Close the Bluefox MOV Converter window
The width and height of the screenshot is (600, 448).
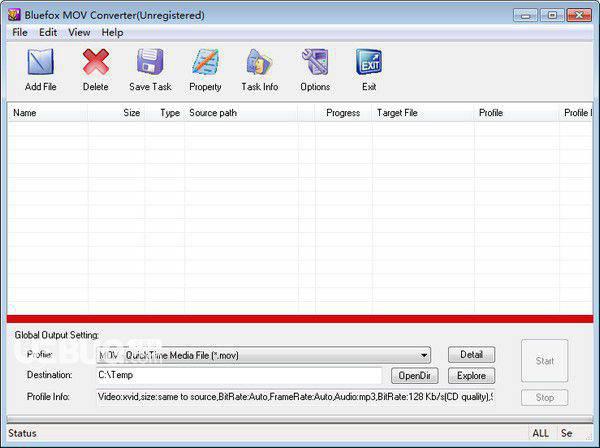click(x=579, y=16)
